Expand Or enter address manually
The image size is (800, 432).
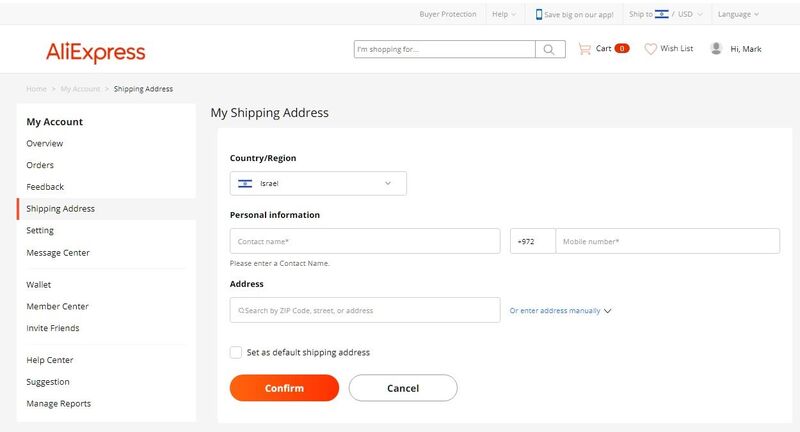pos(560,311)
